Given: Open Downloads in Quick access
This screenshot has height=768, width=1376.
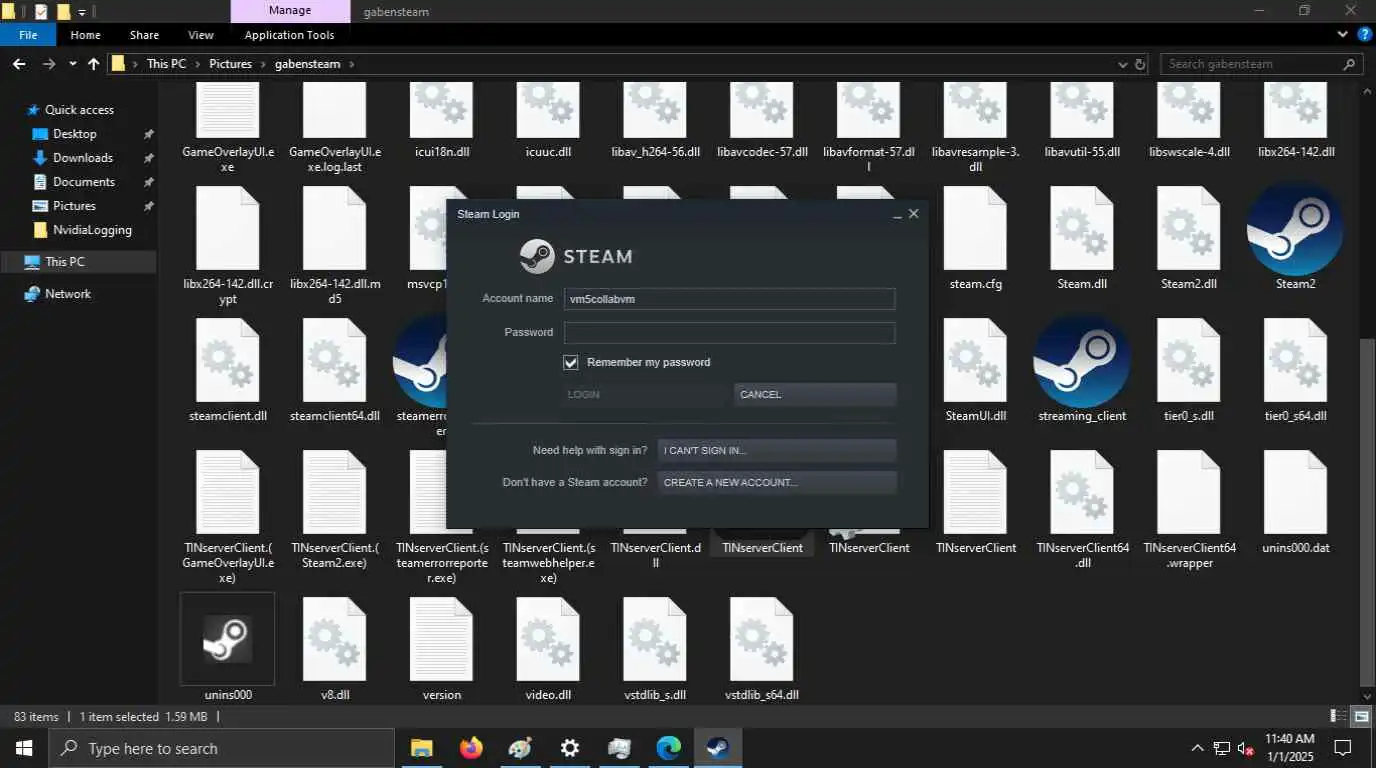Looking at the screenshot, I should pos(82,158).
